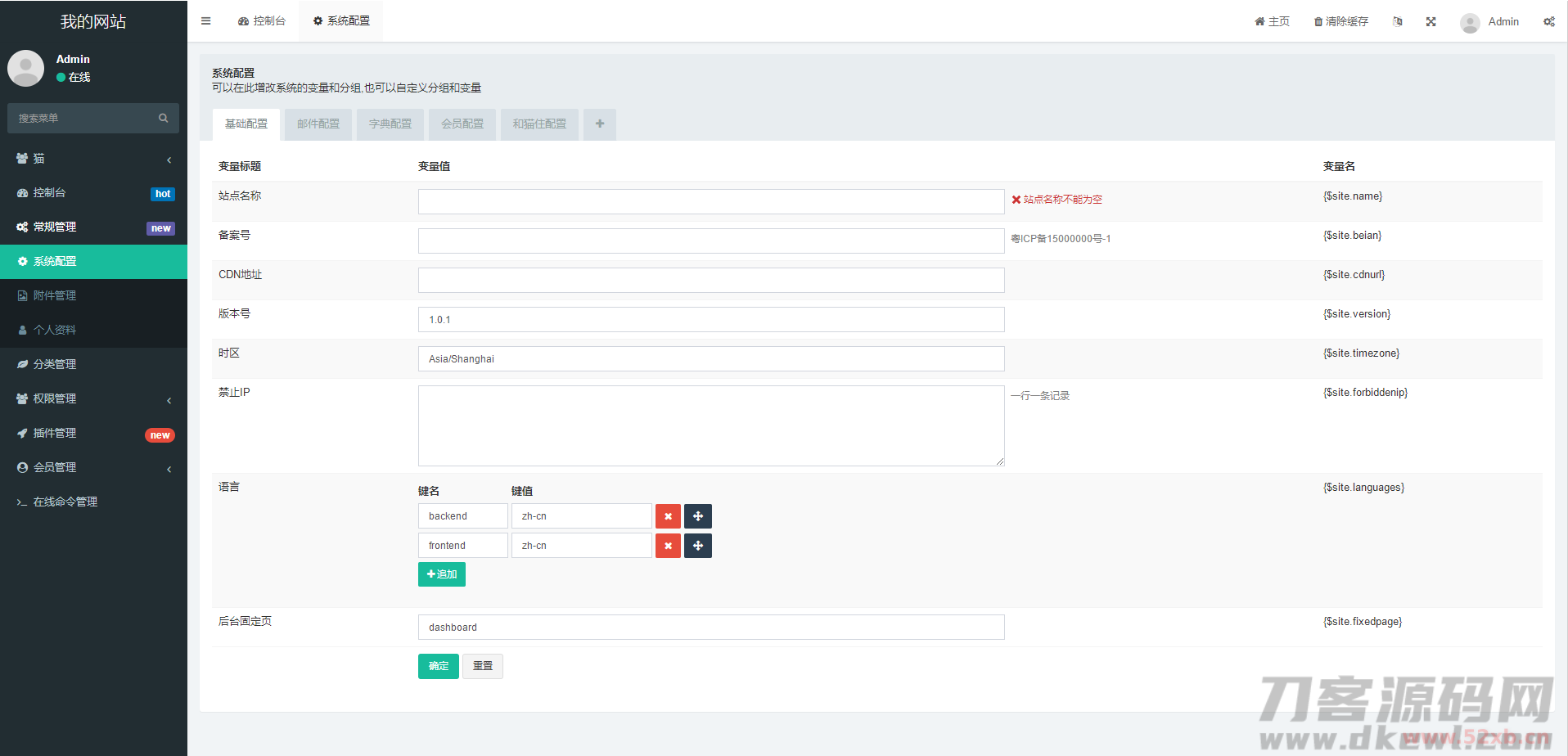Open the language switch icon in header
Viewport: 1568px width, 756px height.
[1398, 22]
